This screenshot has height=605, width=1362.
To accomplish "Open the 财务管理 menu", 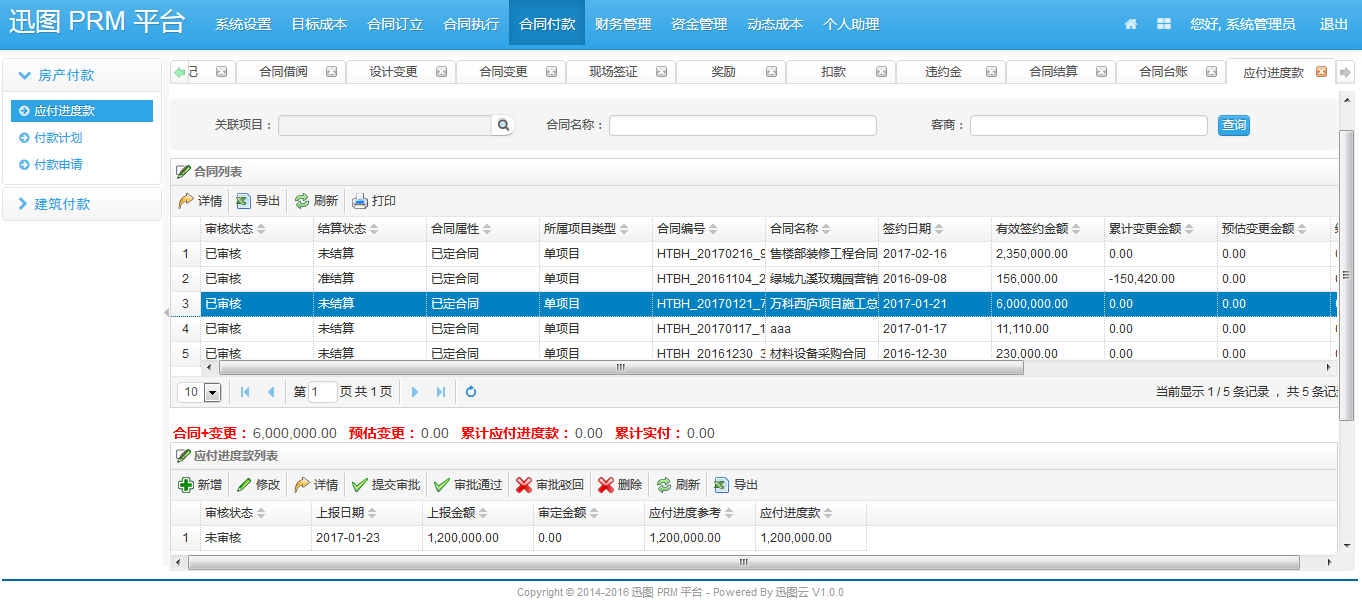I will point(623,24).
